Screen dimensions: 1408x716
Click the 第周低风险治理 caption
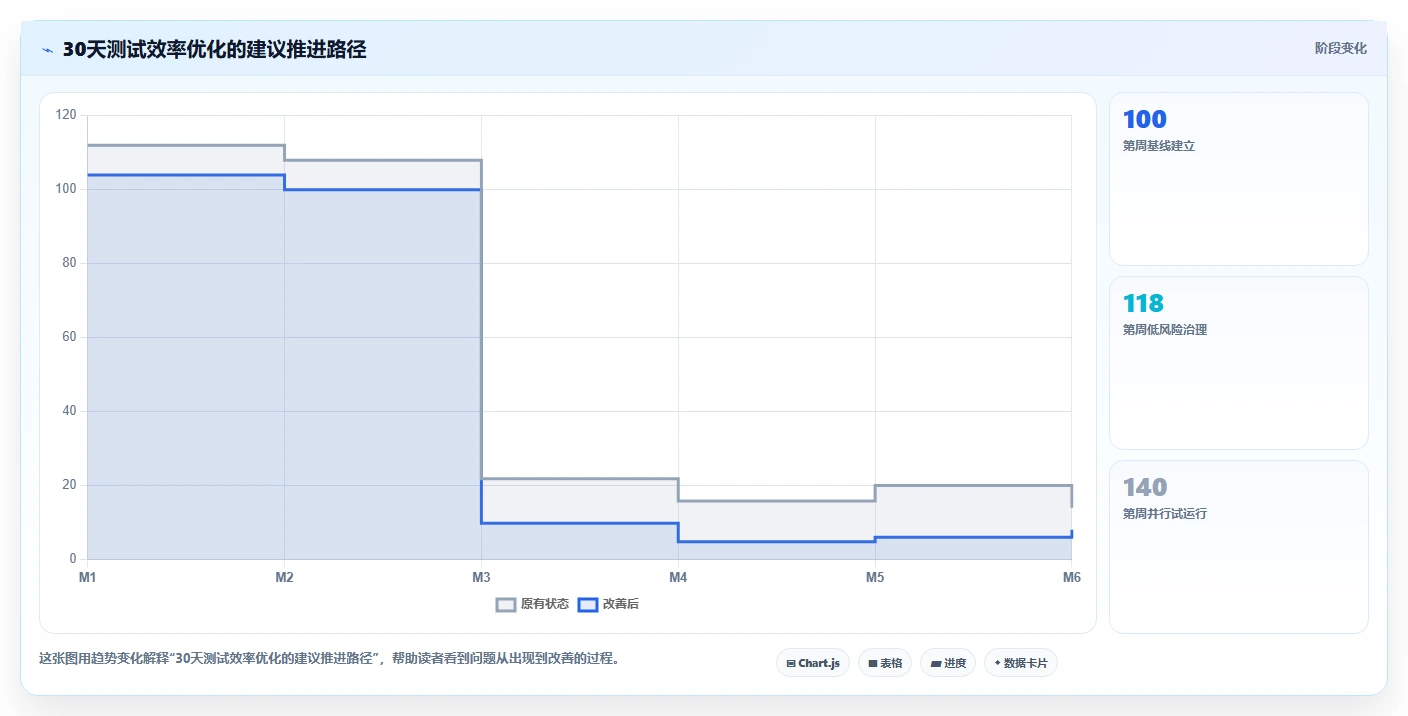[x=1165, y=330]
